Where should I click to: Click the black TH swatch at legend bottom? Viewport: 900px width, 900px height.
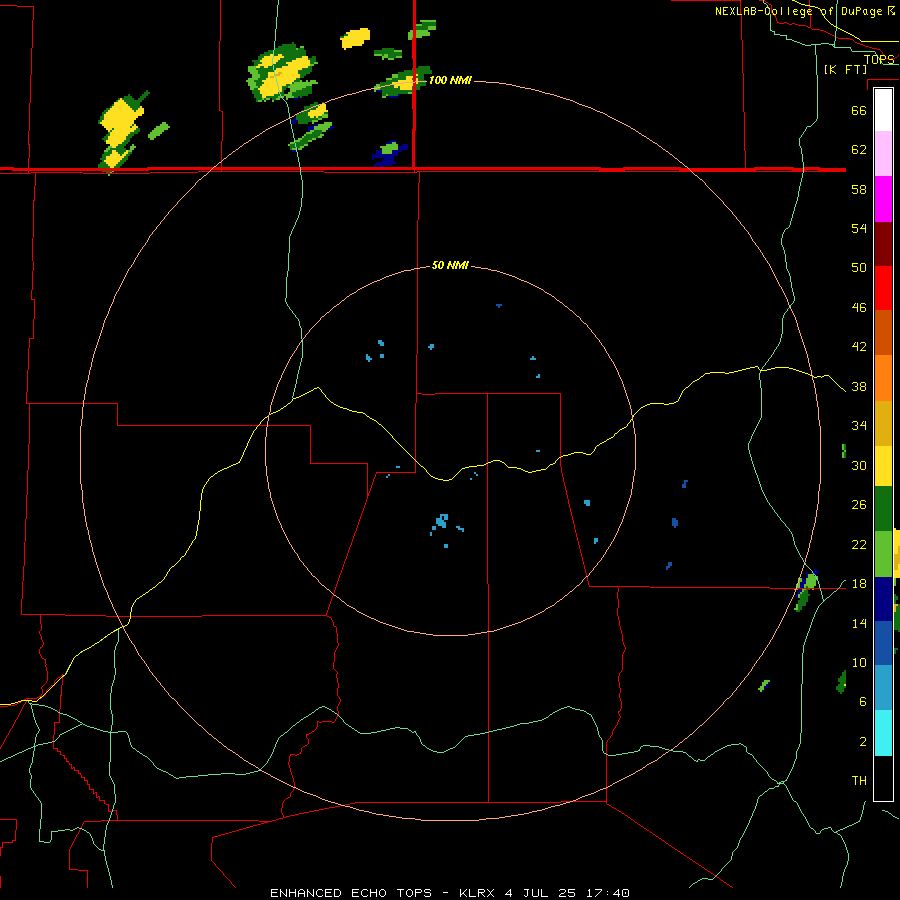point(883,778)
